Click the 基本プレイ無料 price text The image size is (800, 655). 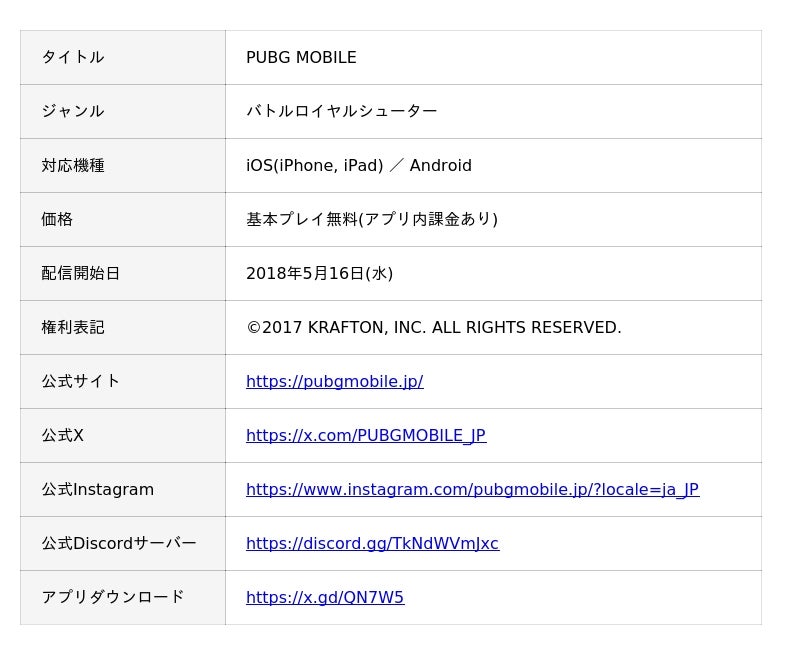point(371,220)
